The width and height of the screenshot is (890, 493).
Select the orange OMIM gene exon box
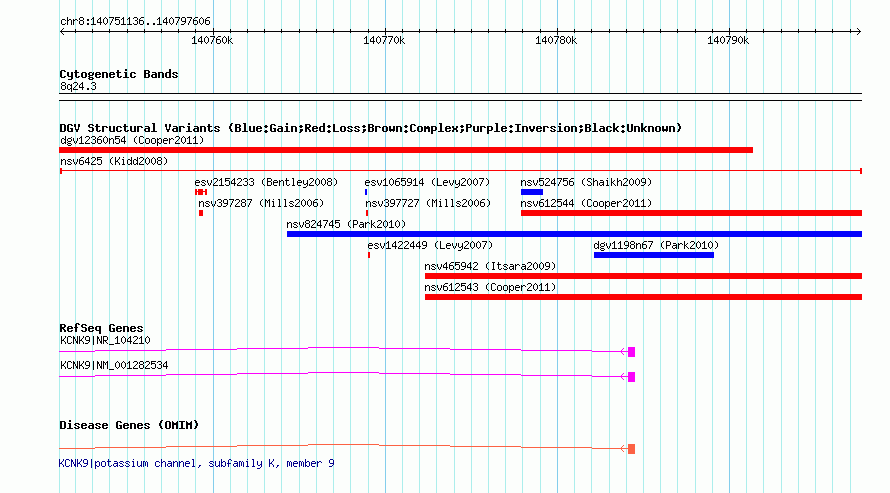631,449
